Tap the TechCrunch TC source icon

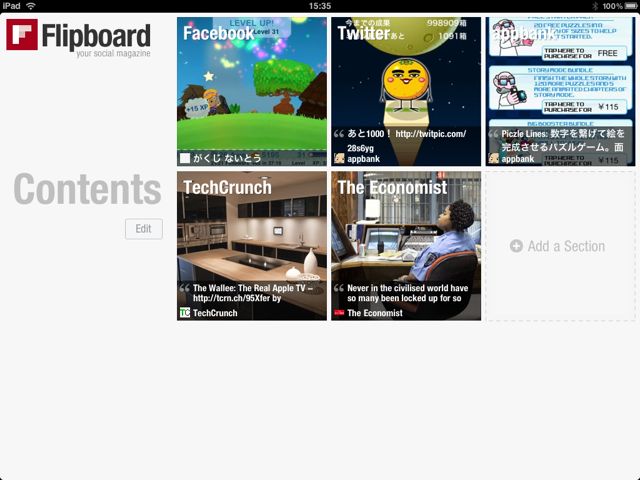point(185,313)
